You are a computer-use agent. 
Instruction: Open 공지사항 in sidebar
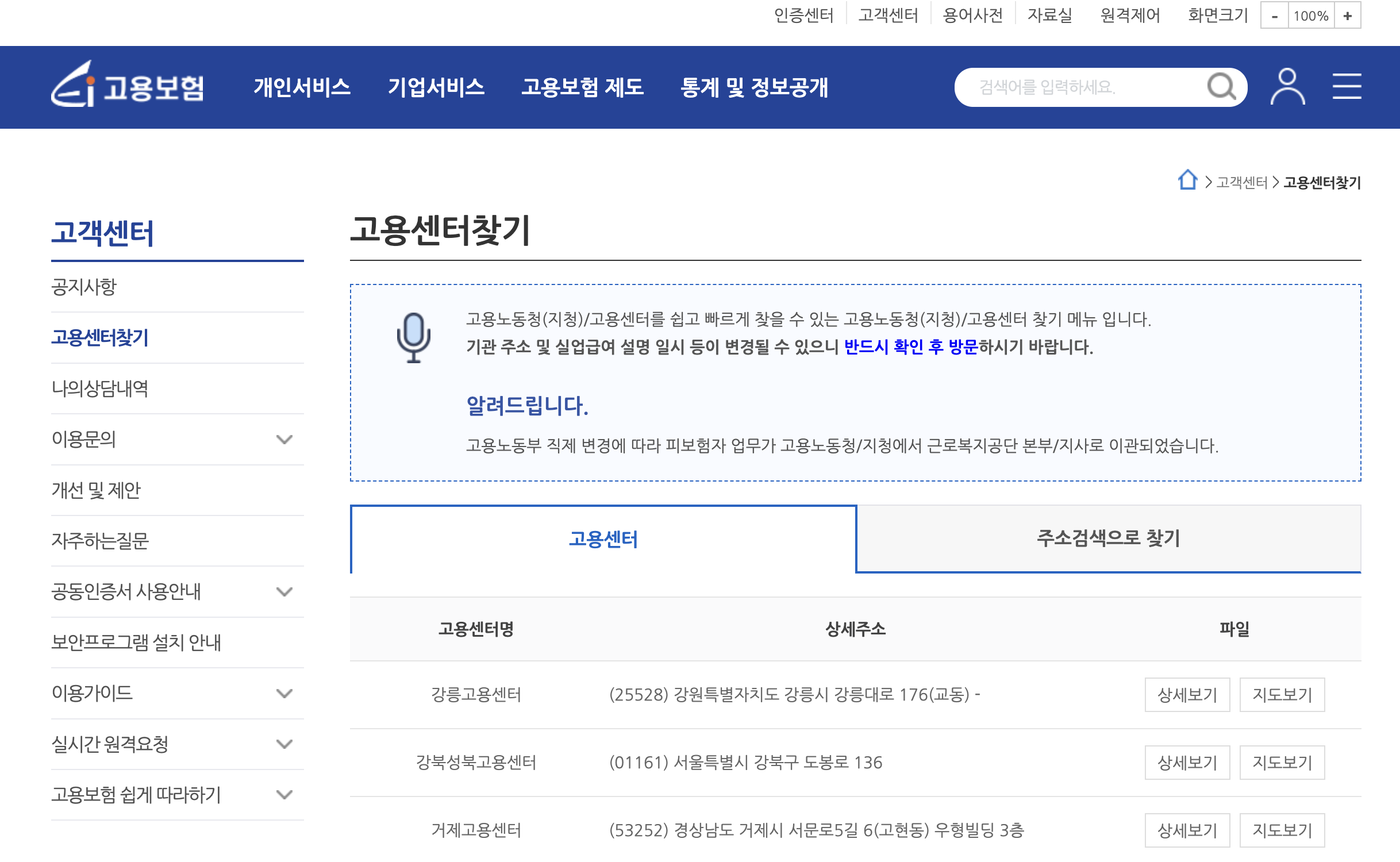84,287
